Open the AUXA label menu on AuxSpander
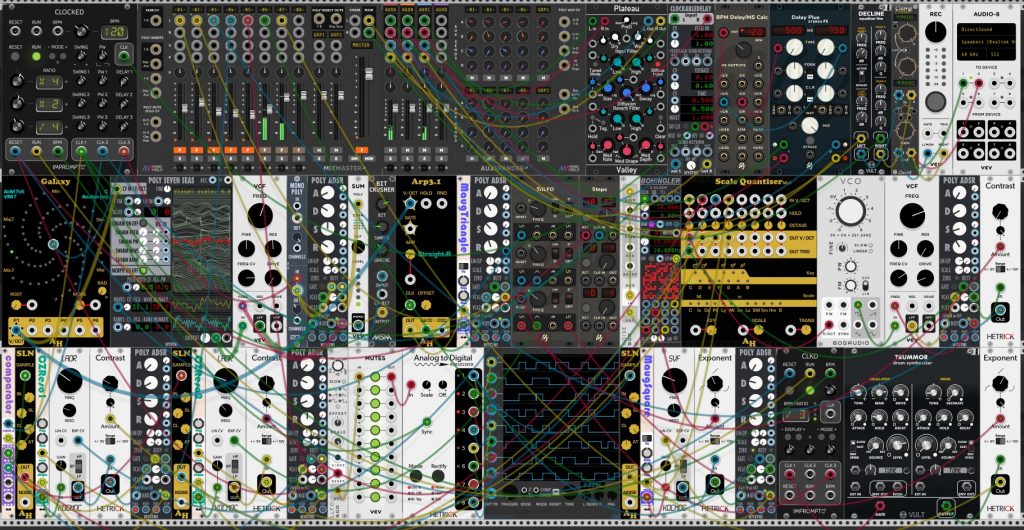 click(391, 12)
